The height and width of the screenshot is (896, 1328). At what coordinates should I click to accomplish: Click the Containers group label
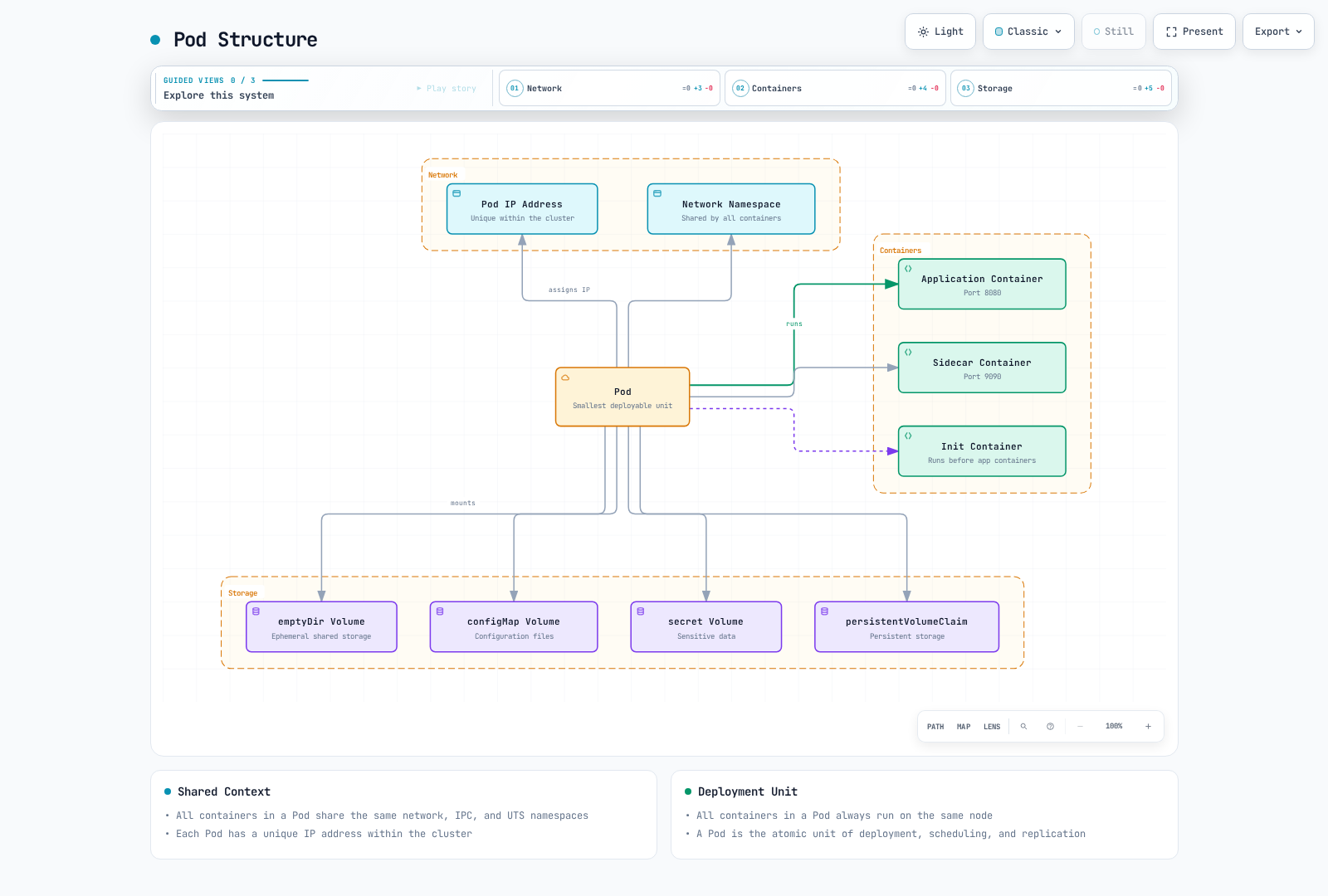(x=901, y=251)
